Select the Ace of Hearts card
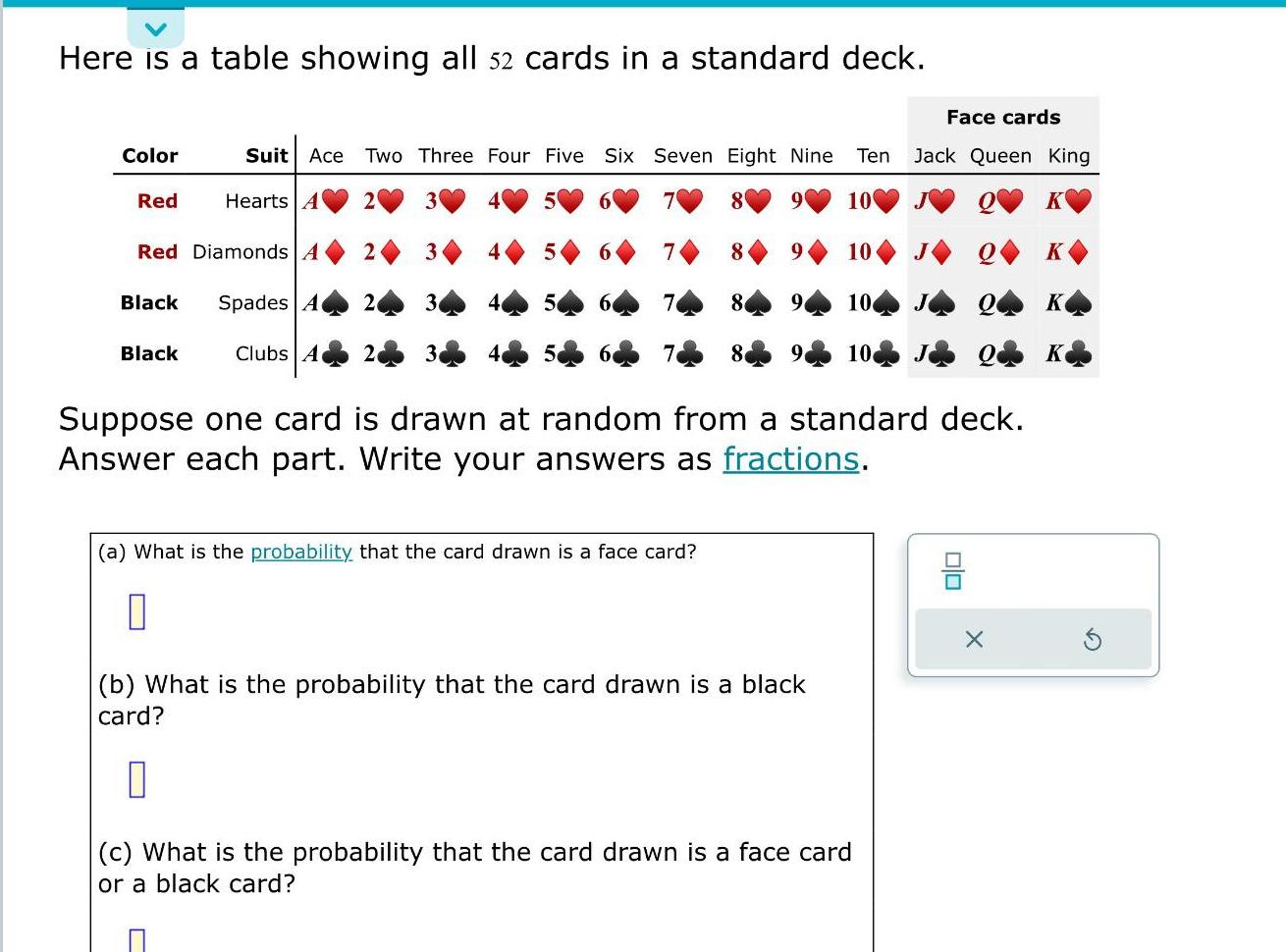The image size is (1286, 952). coord(325,200)
